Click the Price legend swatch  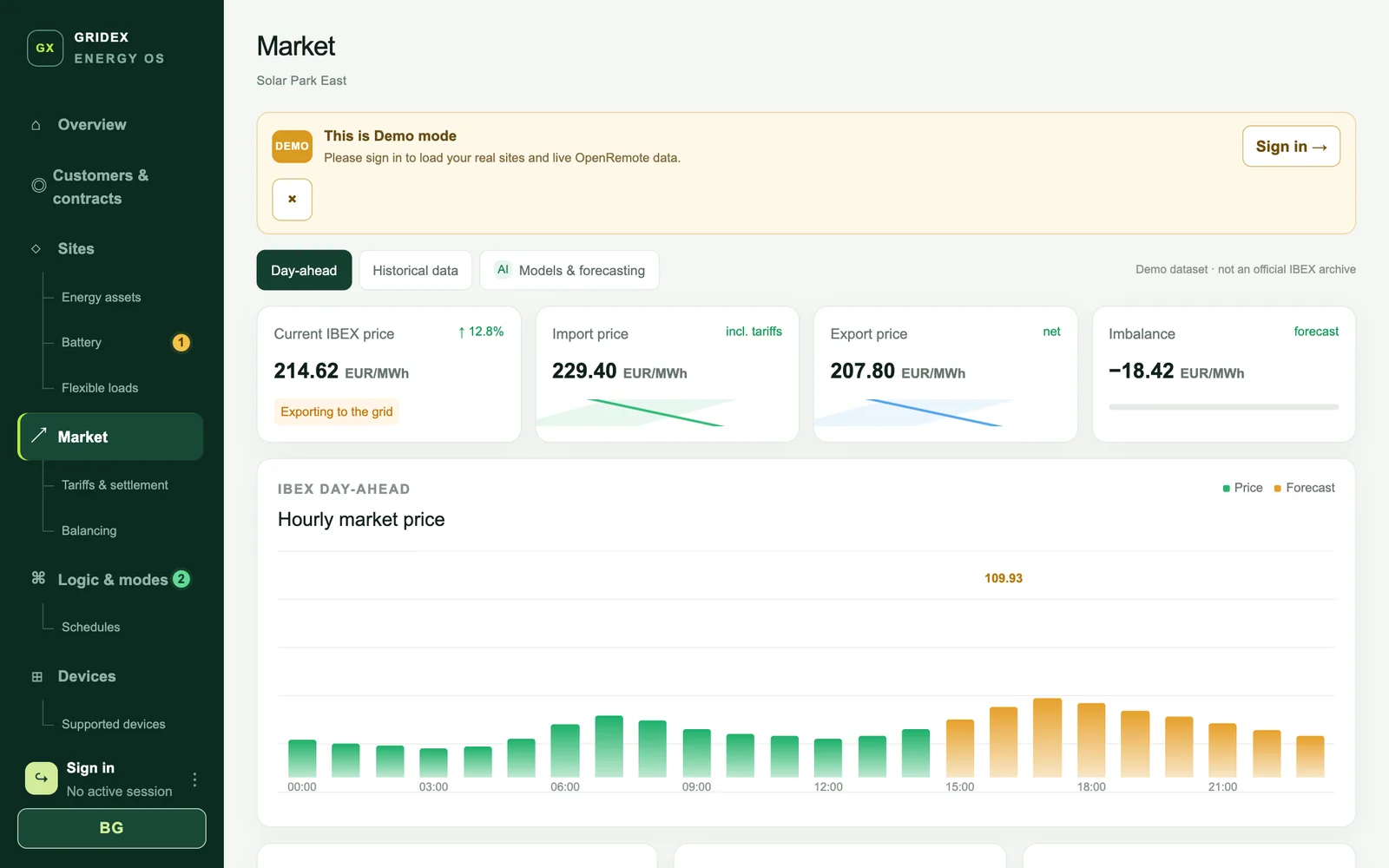tap(1226, 489)
